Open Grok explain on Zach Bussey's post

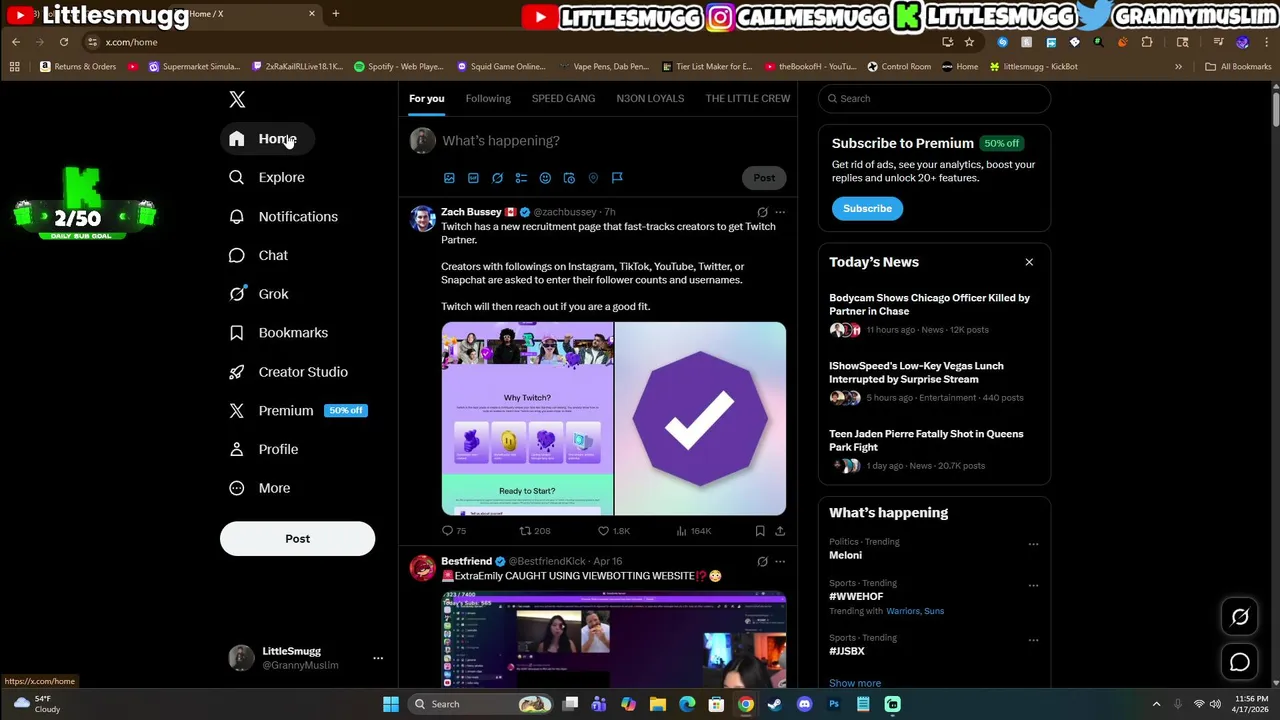[x=762, y=212]
